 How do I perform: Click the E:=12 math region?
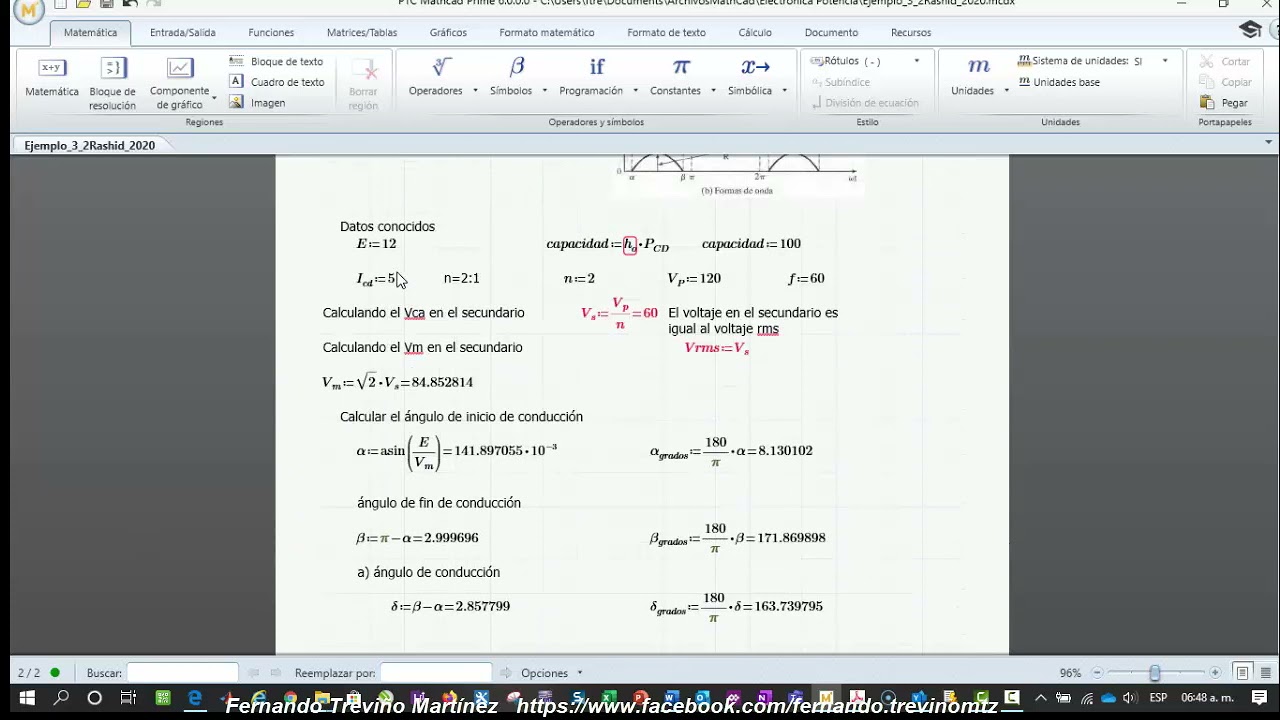point(376,244)
